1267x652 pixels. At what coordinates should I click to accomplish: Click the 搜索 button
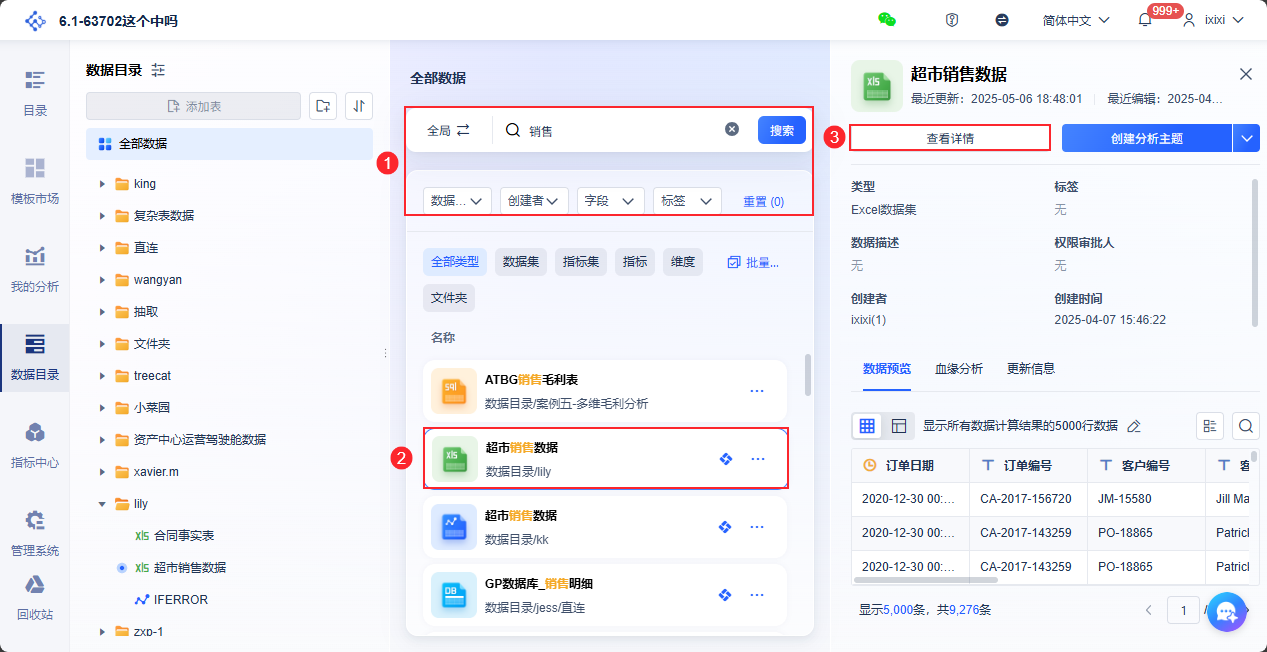(x=782, y=130)
